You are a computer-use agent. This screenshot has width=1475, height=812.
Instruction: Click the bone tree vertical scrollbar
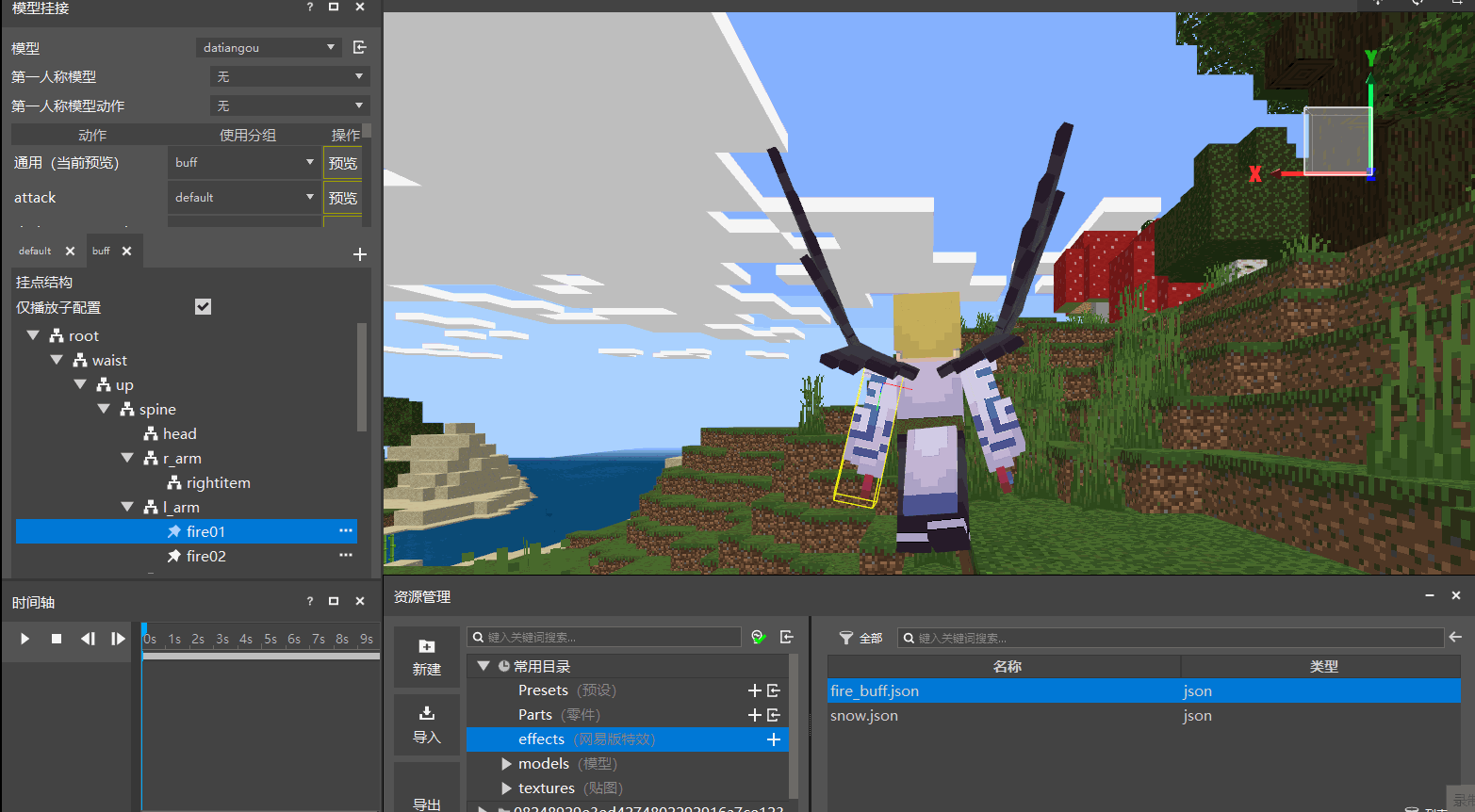pyautogui.click(x=361, y=377)
